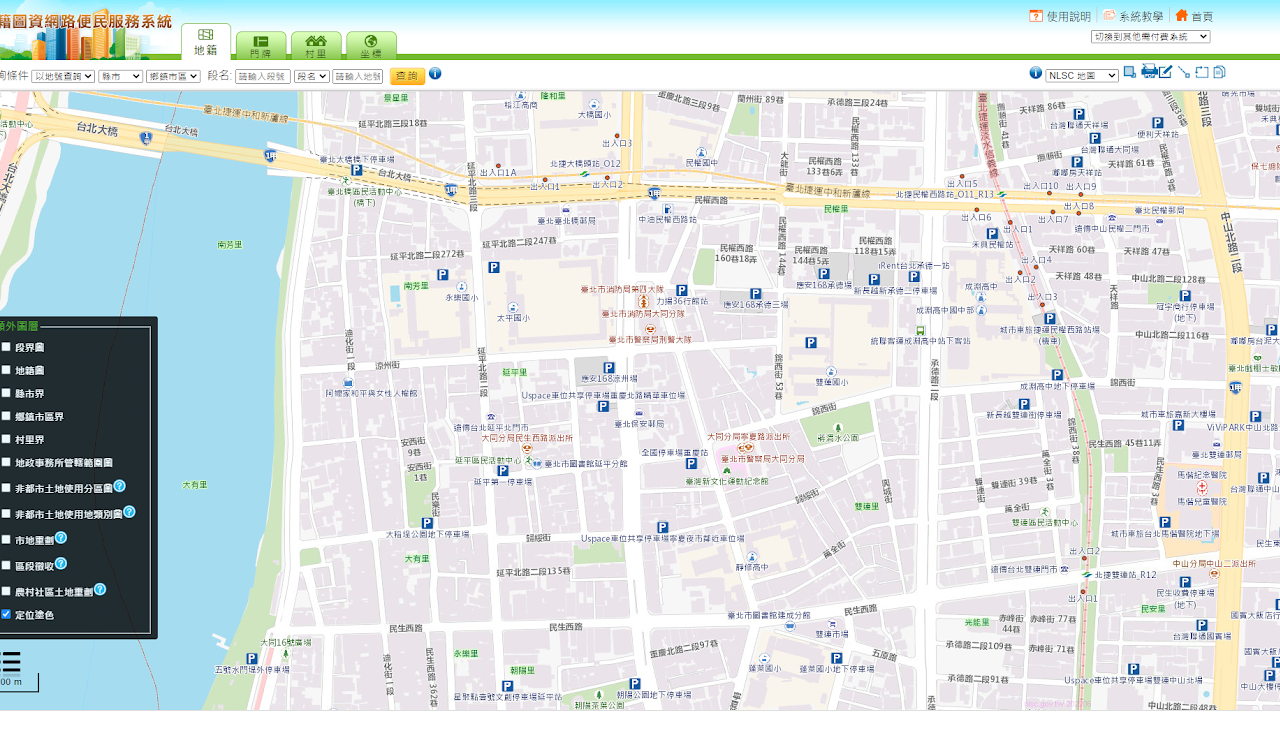Select the area measure tool icon
Viewport: 1280px width, 754px height.
pos(1202,72)
